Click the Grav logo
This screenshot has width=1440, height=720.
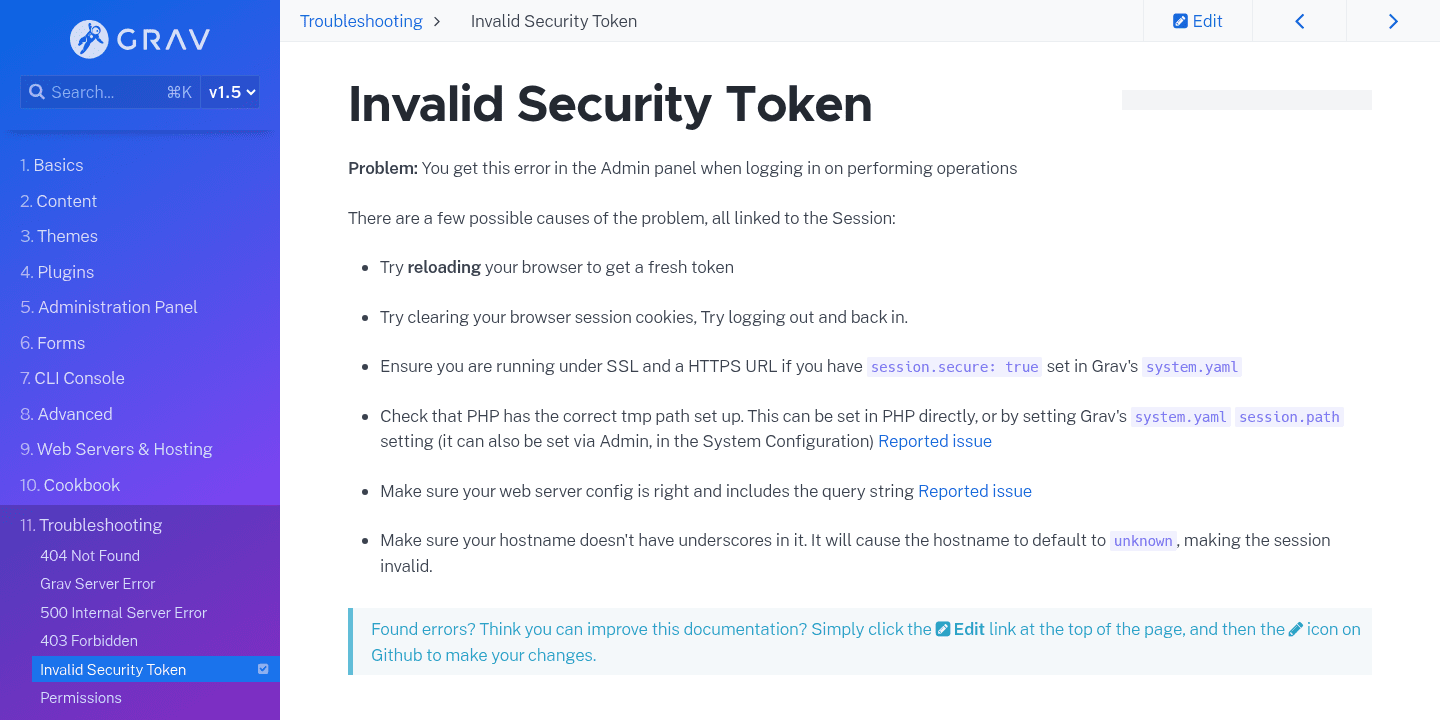coord(139,39)
